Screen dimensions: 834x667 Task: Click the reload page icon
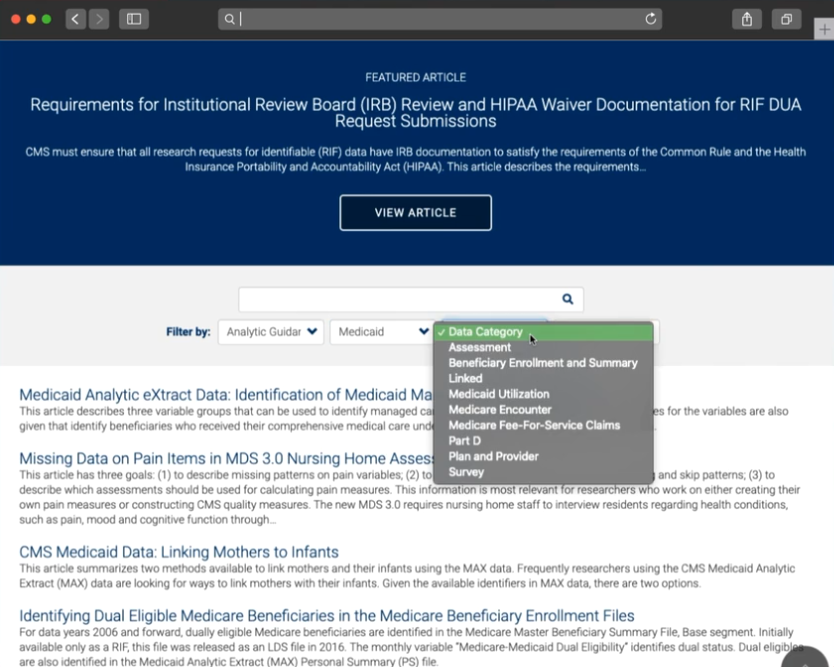(x=650, y=18)
